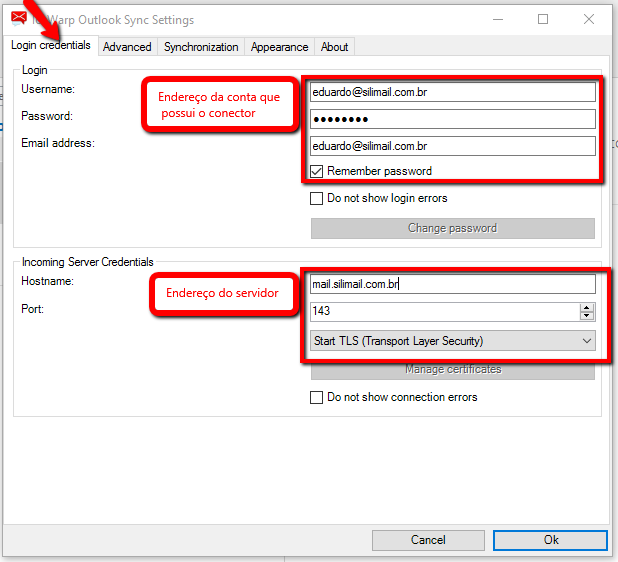Click the Username input field
Viewport: 618px width, 562px height.
click(x=452, y=92)
